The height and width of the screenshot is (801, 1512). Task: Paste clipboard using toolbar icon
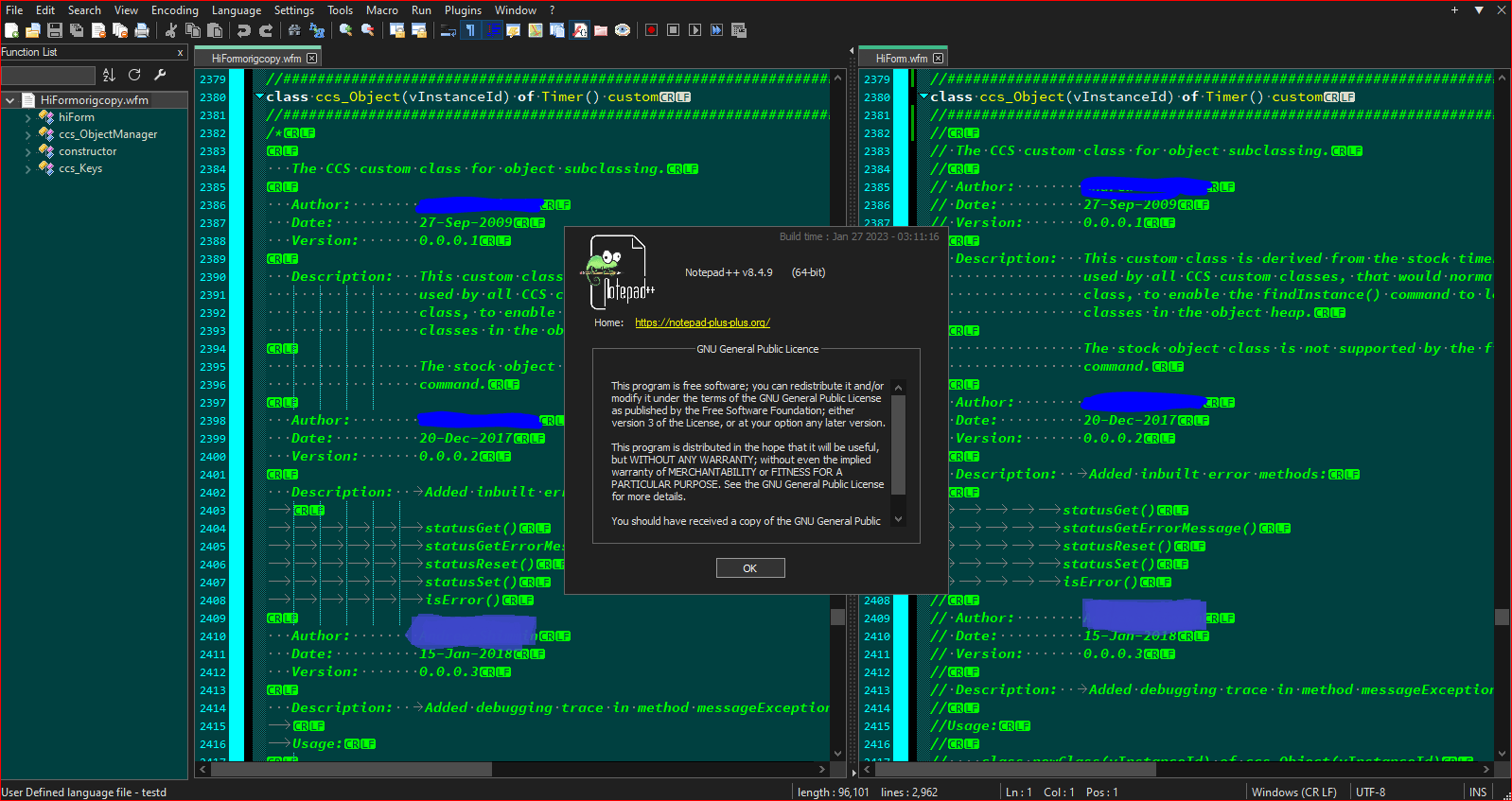pos(215,30)
